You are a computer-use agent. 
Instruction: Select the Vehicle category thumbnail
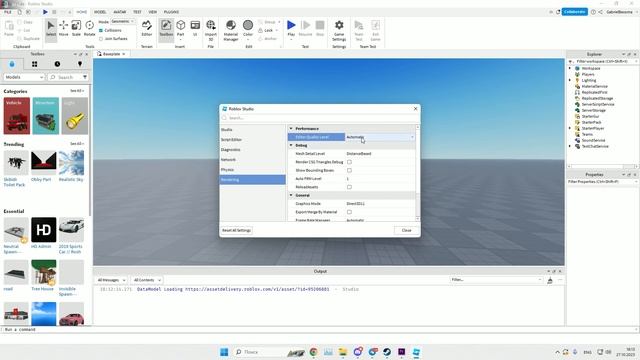click(x=17, y=116)
